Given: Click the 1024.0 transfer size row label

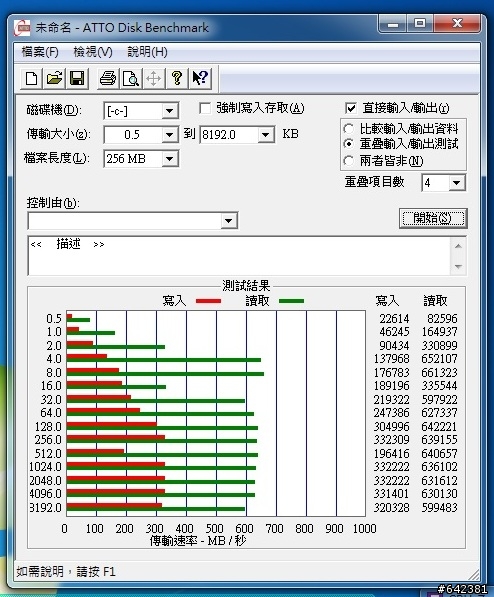Looking at the screenshot, I should coord(45,467).
